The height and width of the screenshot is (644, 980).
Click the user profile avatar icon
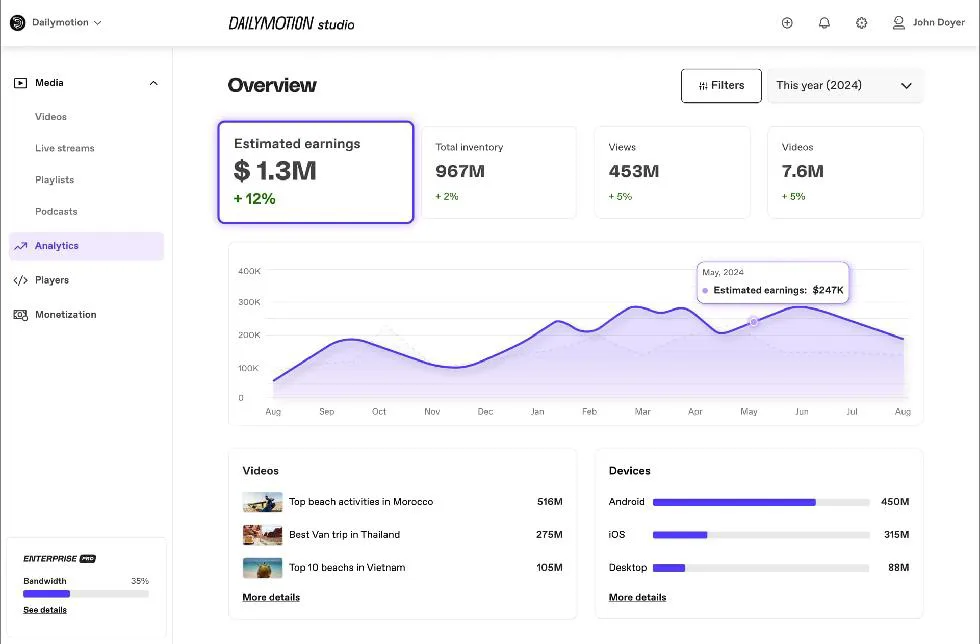pos(899,23)
